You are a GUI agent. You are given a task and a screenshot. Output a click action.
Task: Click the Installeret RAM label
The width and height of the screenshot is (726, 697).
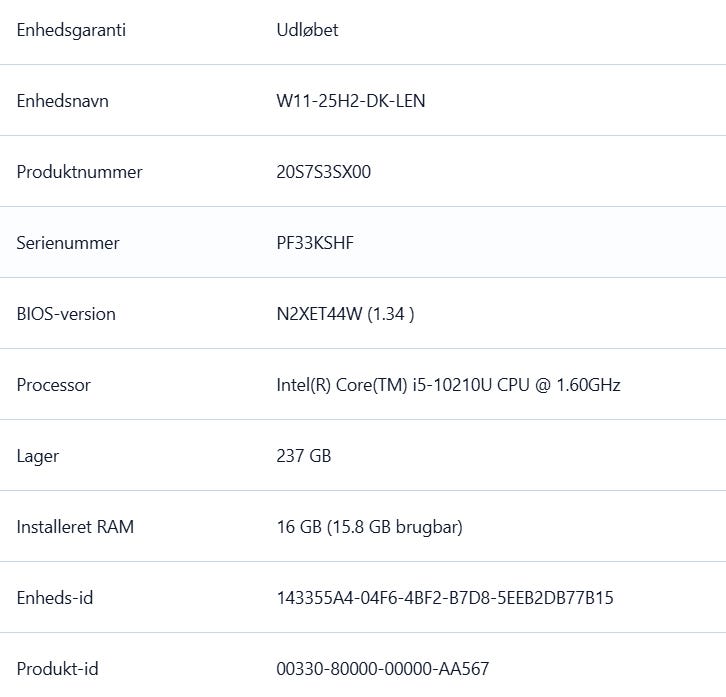75,527
